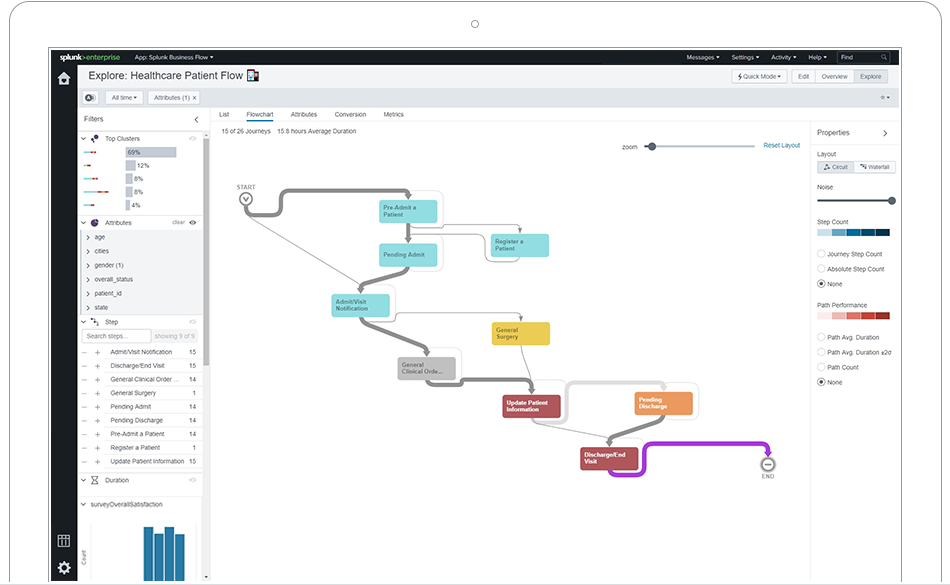
Task: Click the Overview button
Action: pyautogui.click(x=834, y=76)
